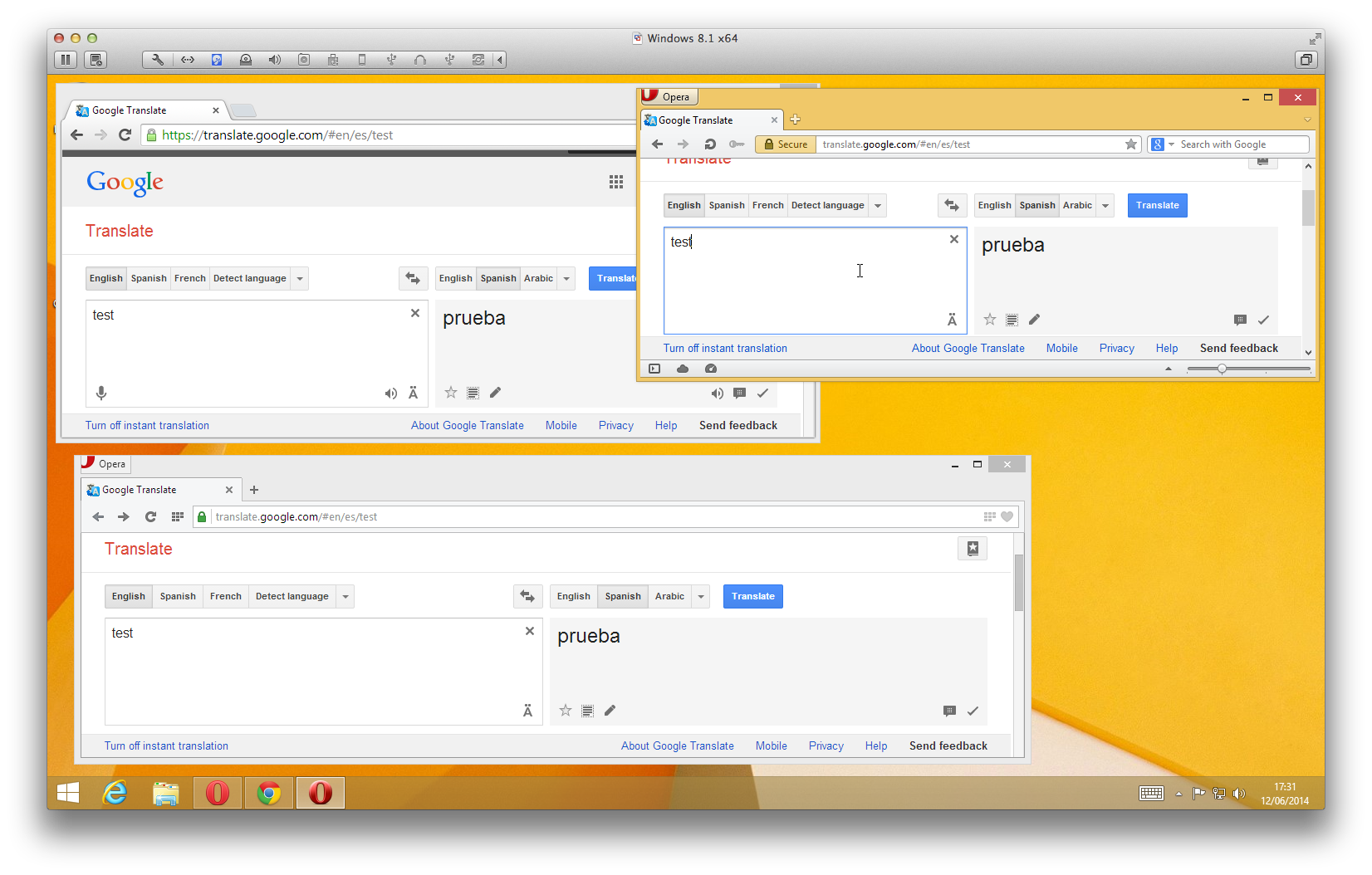Click the Windows Start button

[68, 794]
